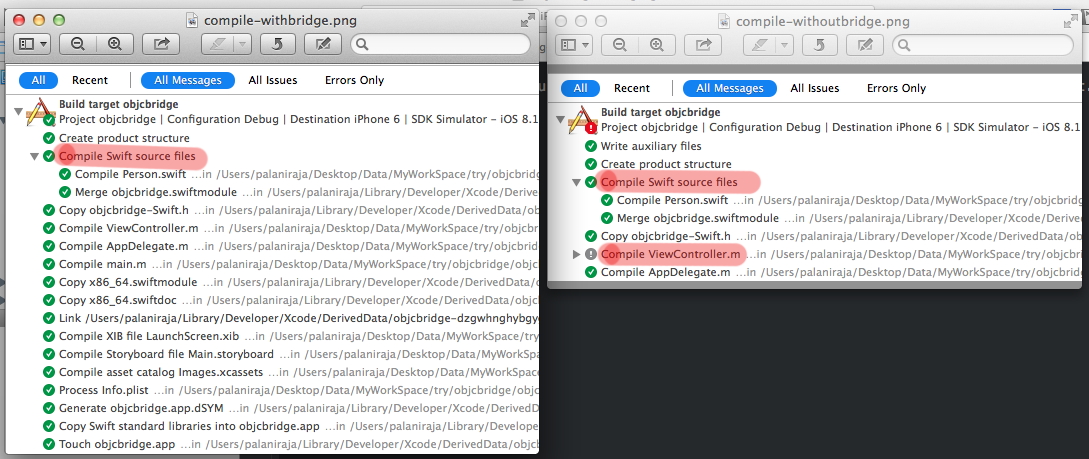Click search field in compile-withbridge window
Screen dimensions: 1089x459
tap(440, 44)
